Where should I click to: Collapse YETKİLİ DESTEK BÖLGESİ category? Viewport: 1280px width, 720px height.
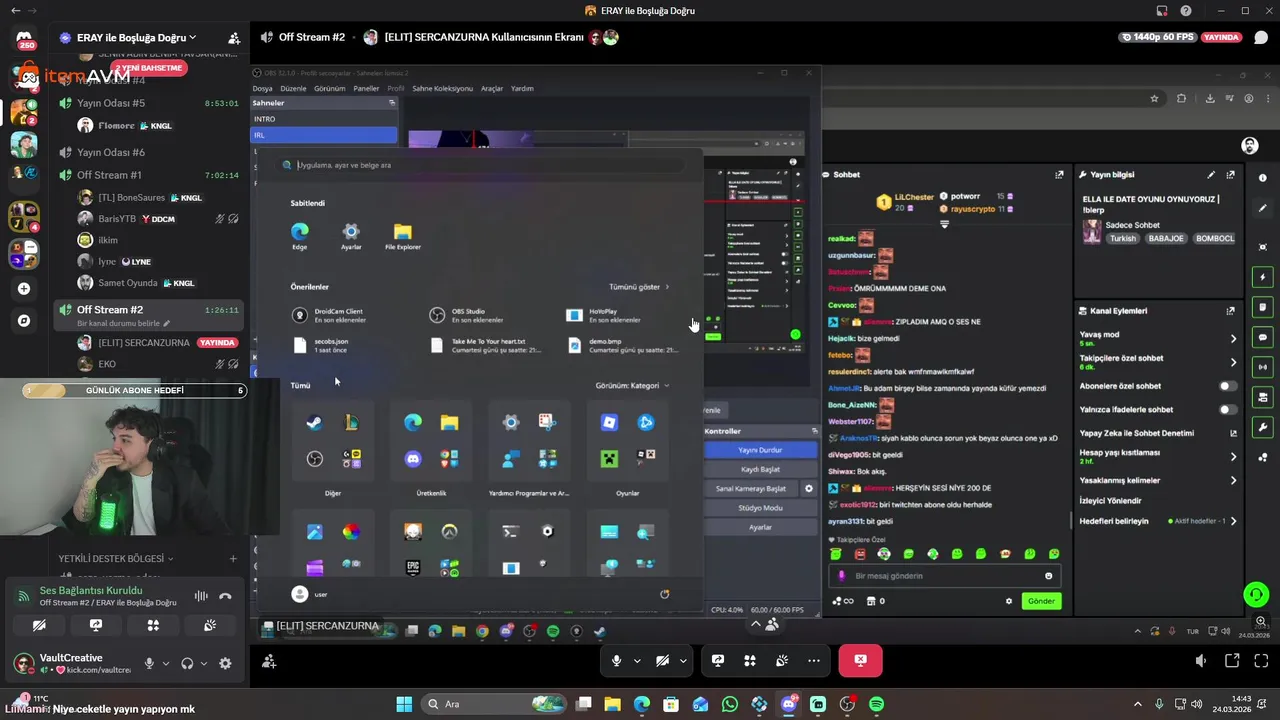[115, 559]
